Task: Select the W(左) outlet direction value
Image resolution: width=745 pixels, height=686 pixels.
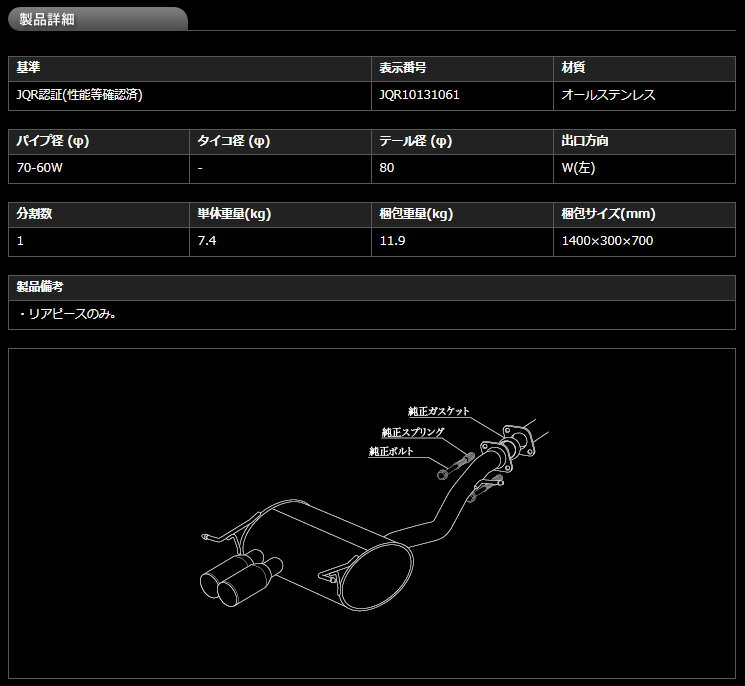Action: point(579,168)
